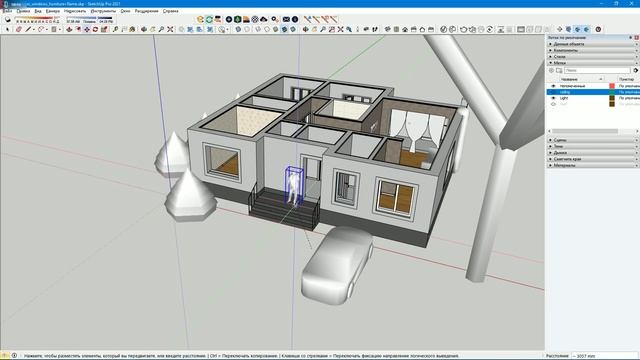Open the Камера menu

[53, 11]
